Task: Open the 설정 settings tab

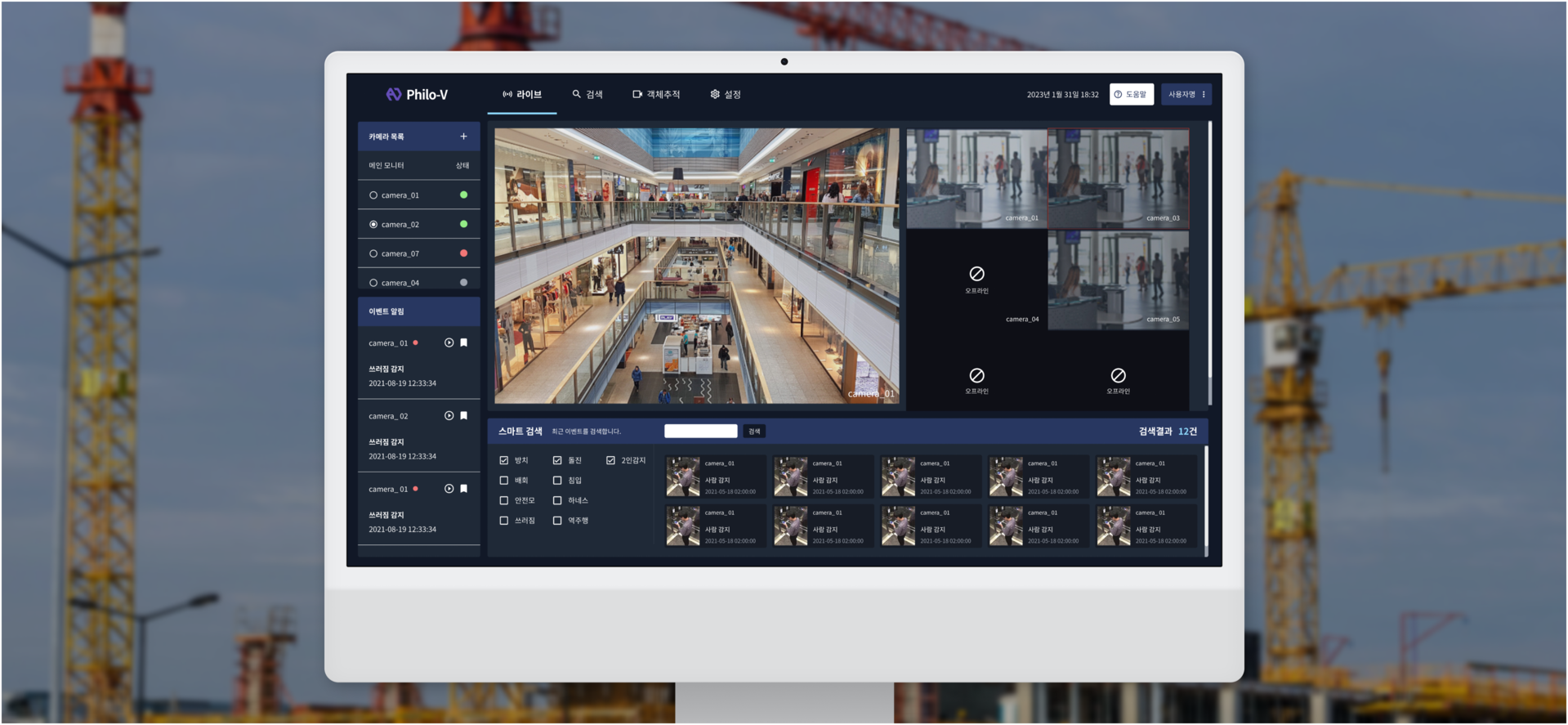Action: pyautogui.click(x=726, y=95)
